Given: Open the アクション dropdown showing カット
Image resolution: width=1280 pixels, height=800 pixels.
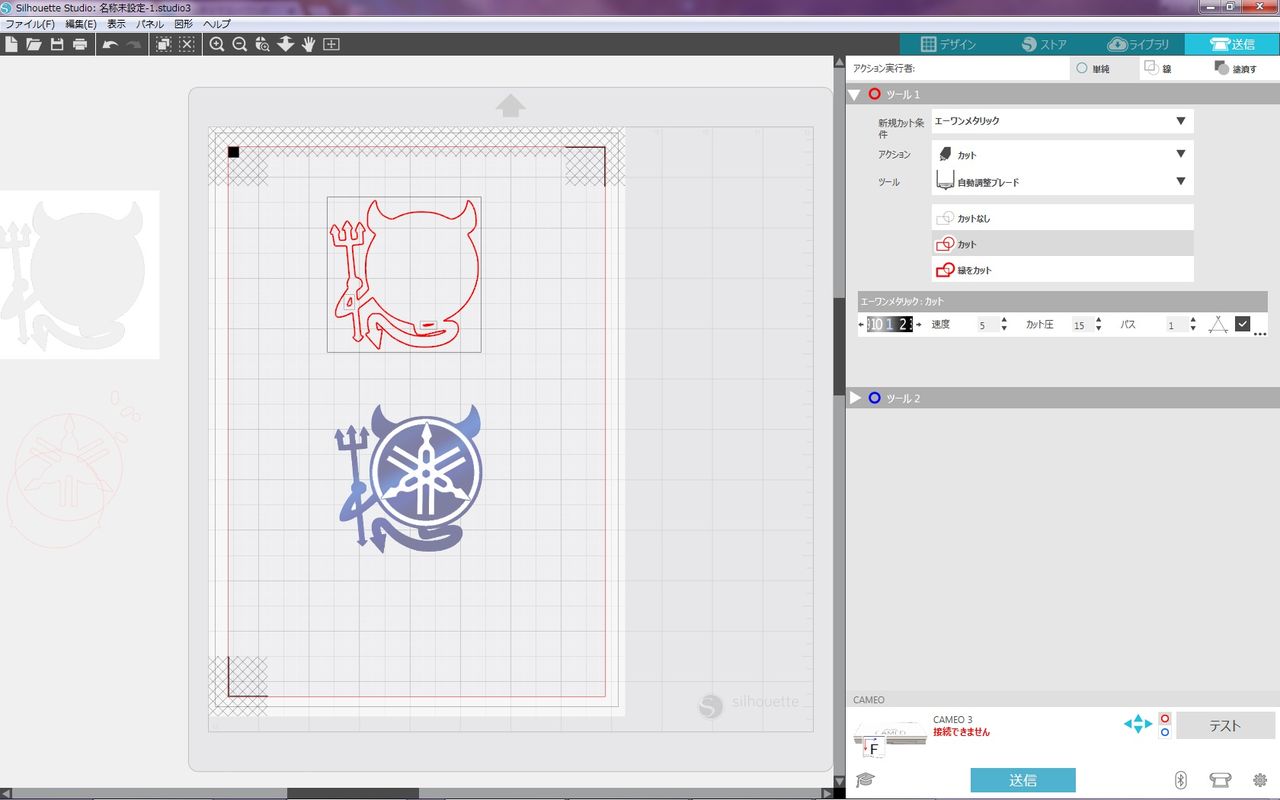Looking at the screenshot, I should (1062, 154).
